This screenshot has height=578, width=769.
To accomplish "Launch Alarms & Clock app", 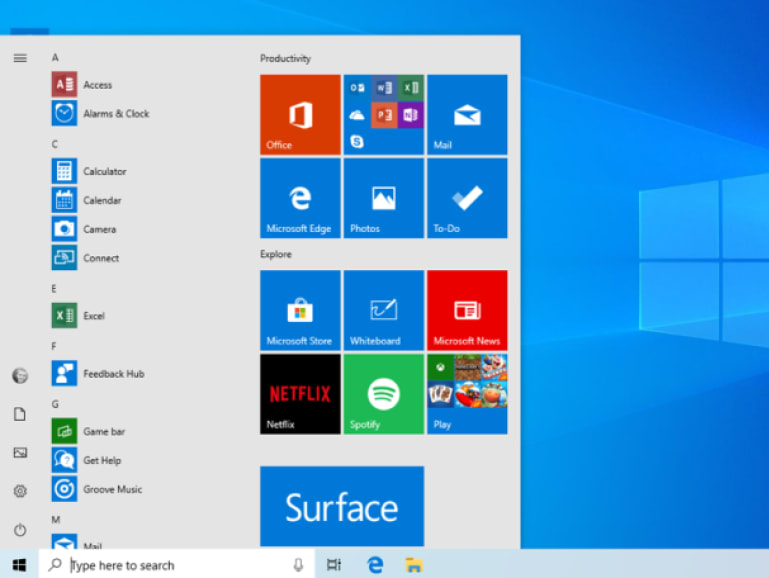I will coord(101,113).
